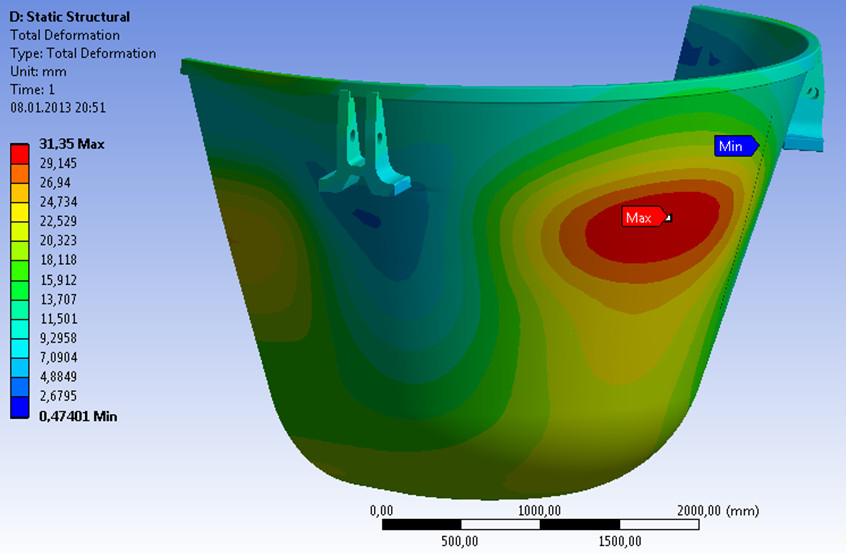846x555 pixels.
Task: Click the 4,8849 legend value
Action: point(59,377)
